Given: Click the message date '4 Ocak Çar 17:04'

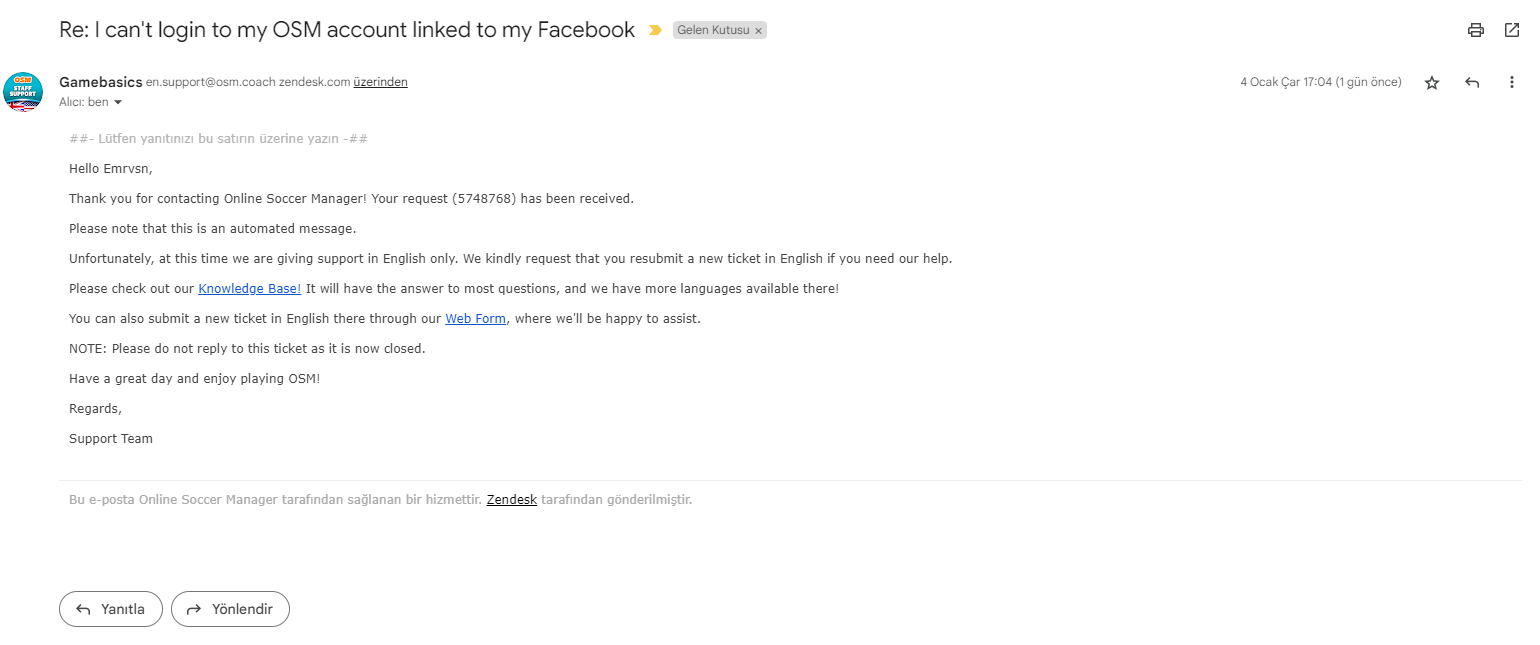Looking at the screenshot, I should (1286, 82).
